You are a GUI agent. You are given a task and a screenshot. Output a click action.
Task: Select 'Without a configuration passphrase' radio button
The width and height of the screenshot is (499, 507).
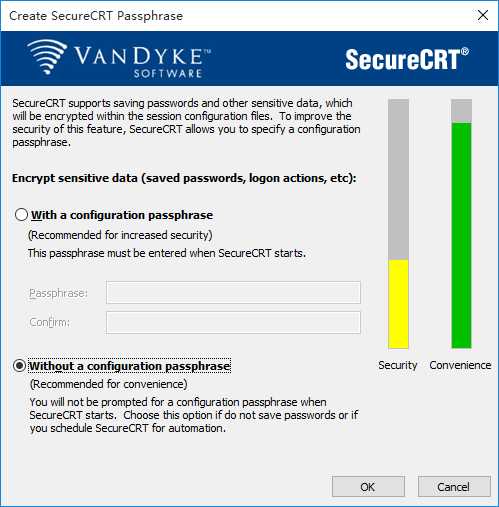tap(20, 366)
